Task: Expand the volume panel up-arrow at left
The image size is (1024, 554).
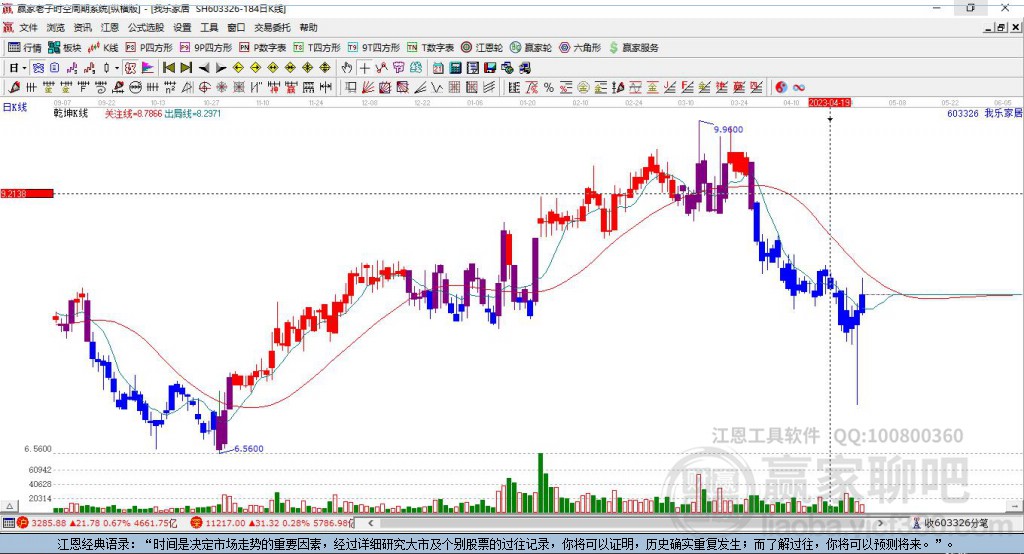Action: coord(9,506)
